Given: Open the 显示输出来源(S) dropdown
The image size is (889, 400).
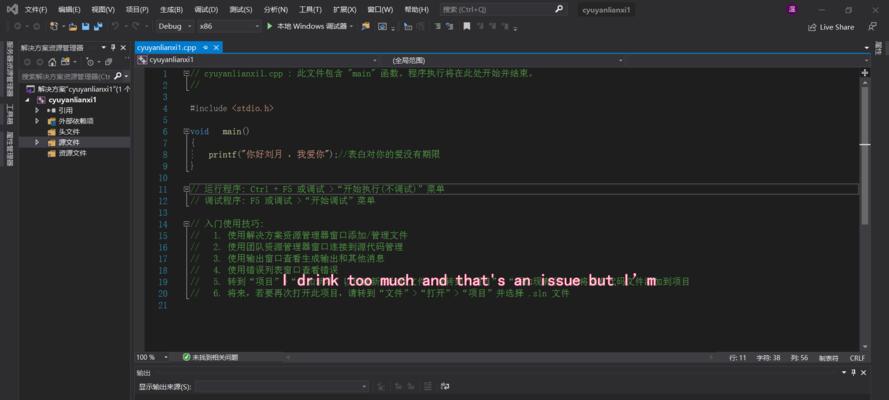Looking at the screenshot, I should pos(282,386).
